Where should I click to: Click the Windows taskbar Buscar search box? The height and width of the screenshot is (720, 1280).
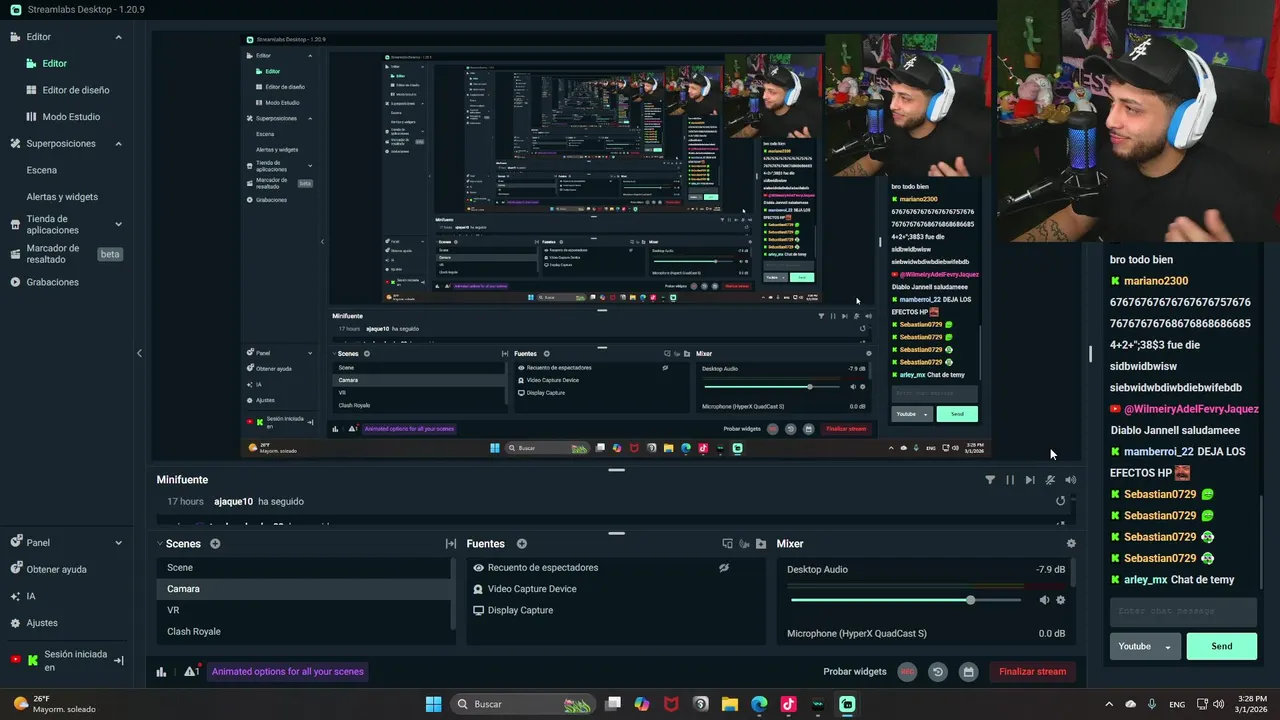(521, 704)
